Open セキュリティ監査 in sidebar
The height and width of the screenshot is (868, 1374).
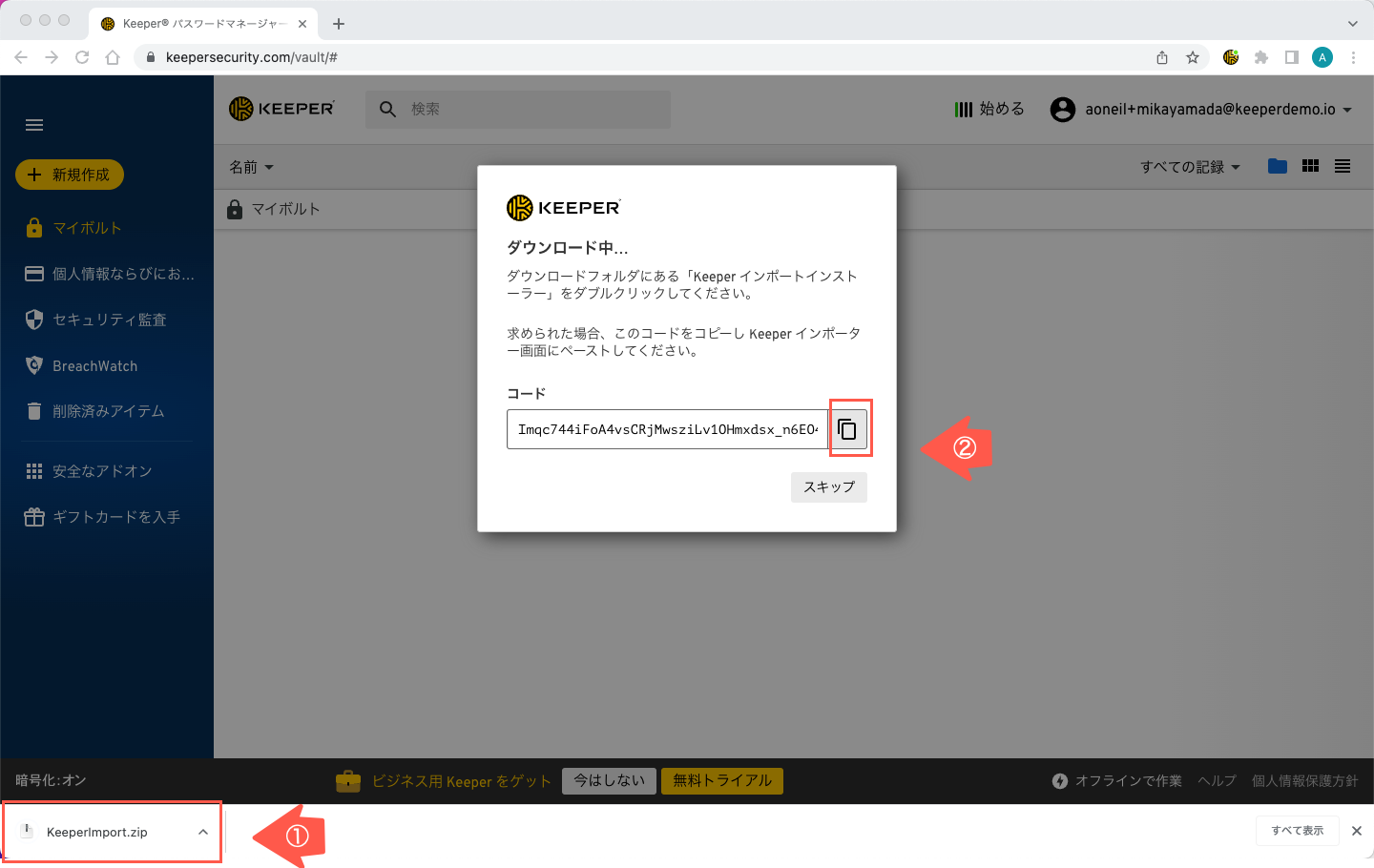[x=109, y=320]
